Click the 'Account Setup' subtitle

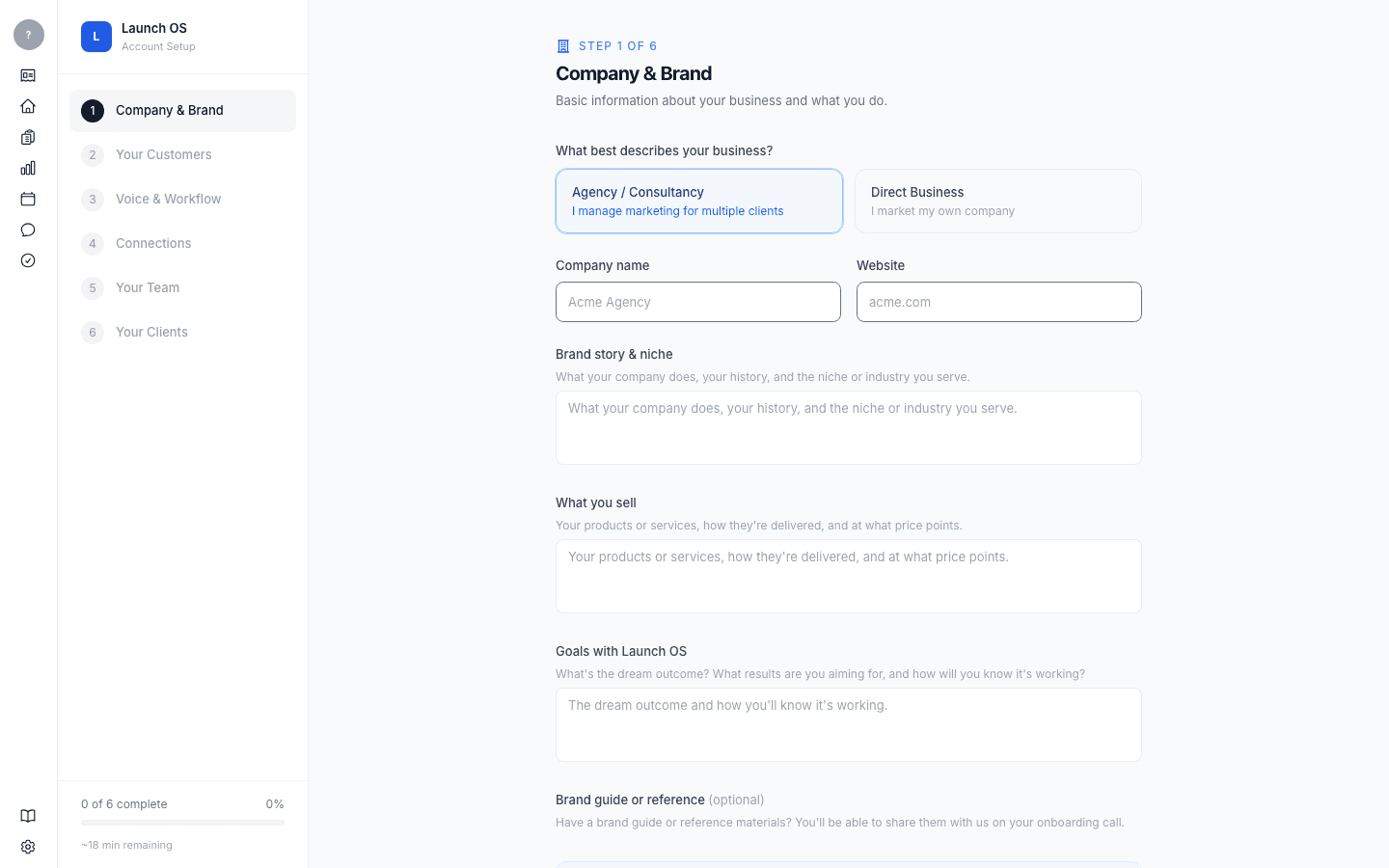[158, 46]
